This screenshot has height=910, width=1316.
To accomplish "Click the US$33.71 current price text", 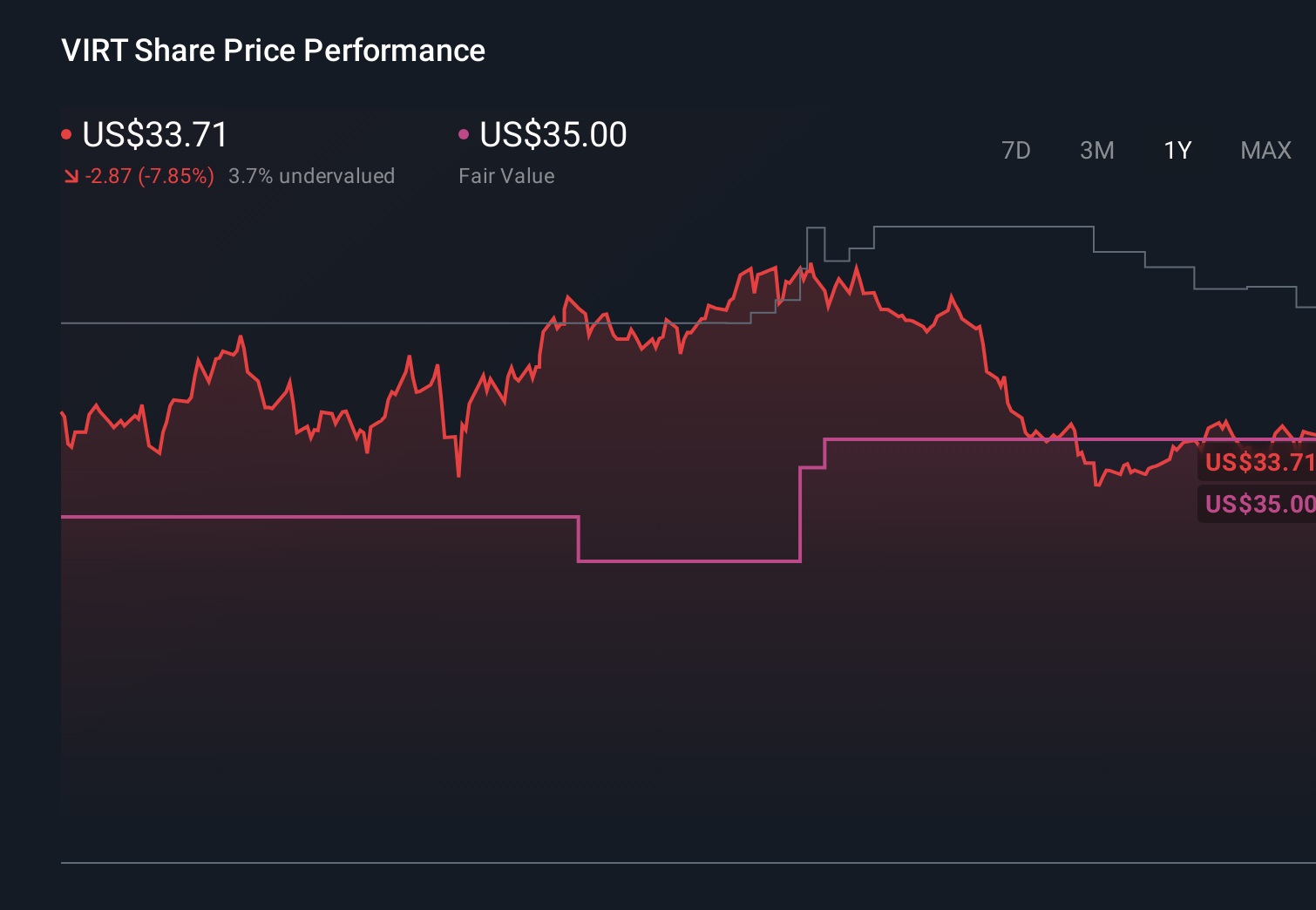I will coord(153,134).
